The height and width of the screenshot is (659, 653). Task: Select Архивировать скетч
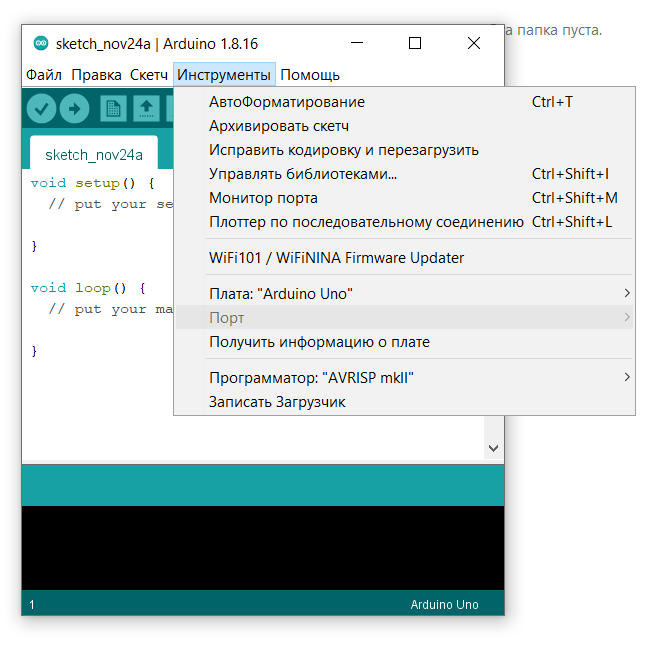(x=404, y=126)
